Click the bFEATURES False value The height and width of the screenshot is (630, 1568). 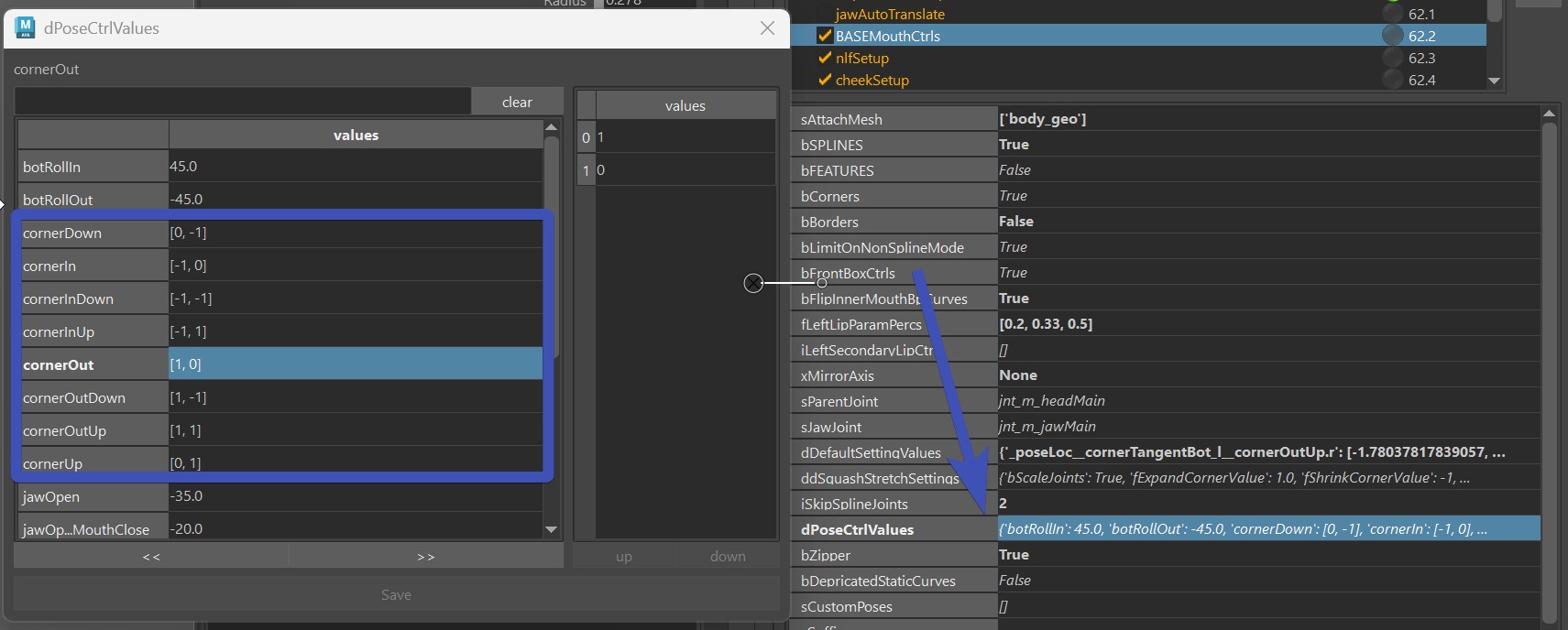pos(1014,170)
